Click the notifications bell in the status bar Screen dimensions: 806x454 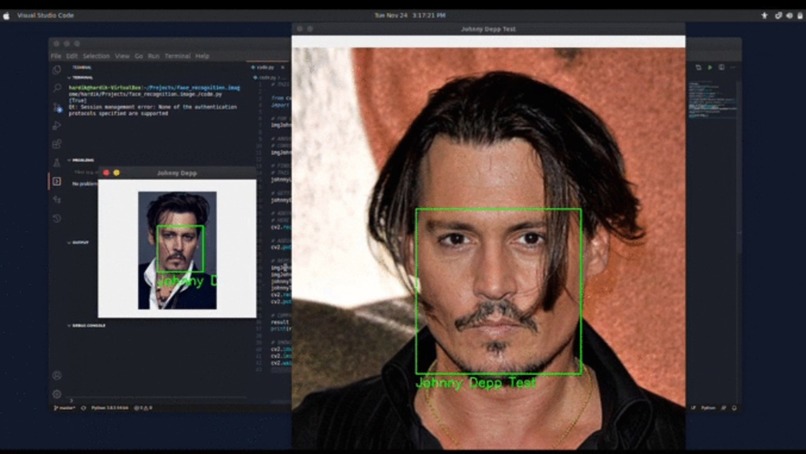pos(735,408)
